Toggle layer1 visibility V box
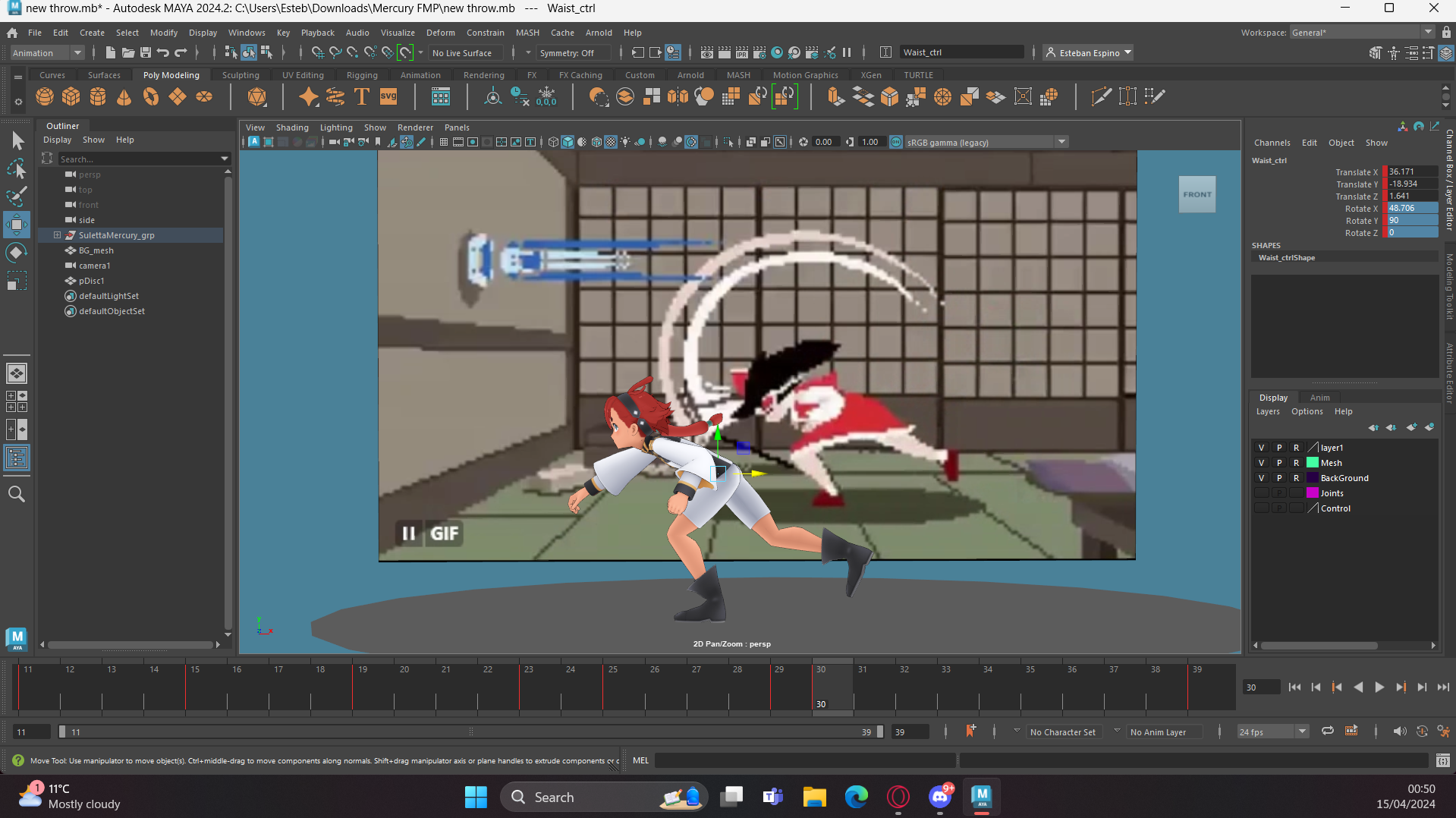Screen dimensions: 1456x818 point(1262,448)
